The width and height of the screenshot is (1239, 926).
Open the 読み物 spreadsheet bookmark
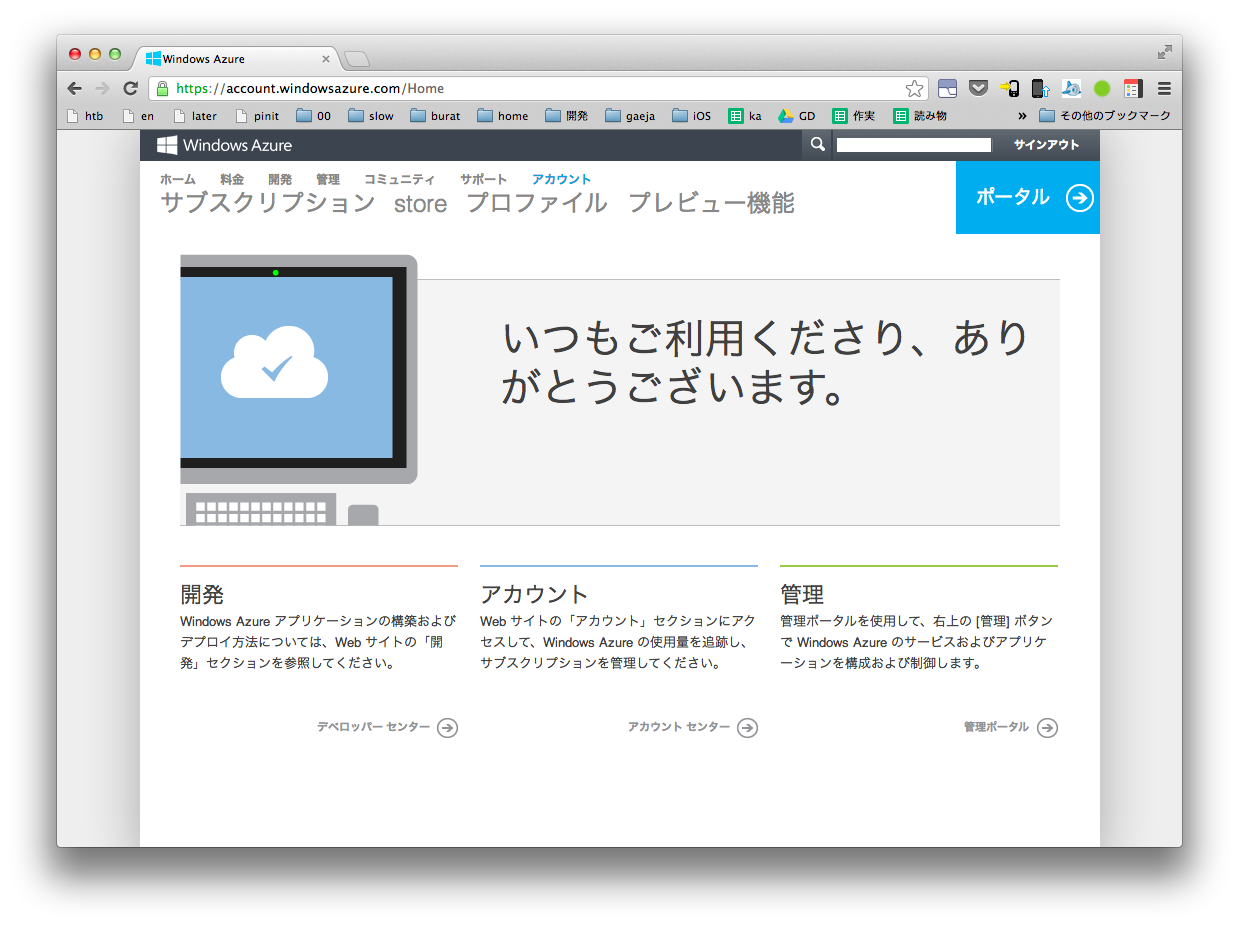[x=920, y=116]
